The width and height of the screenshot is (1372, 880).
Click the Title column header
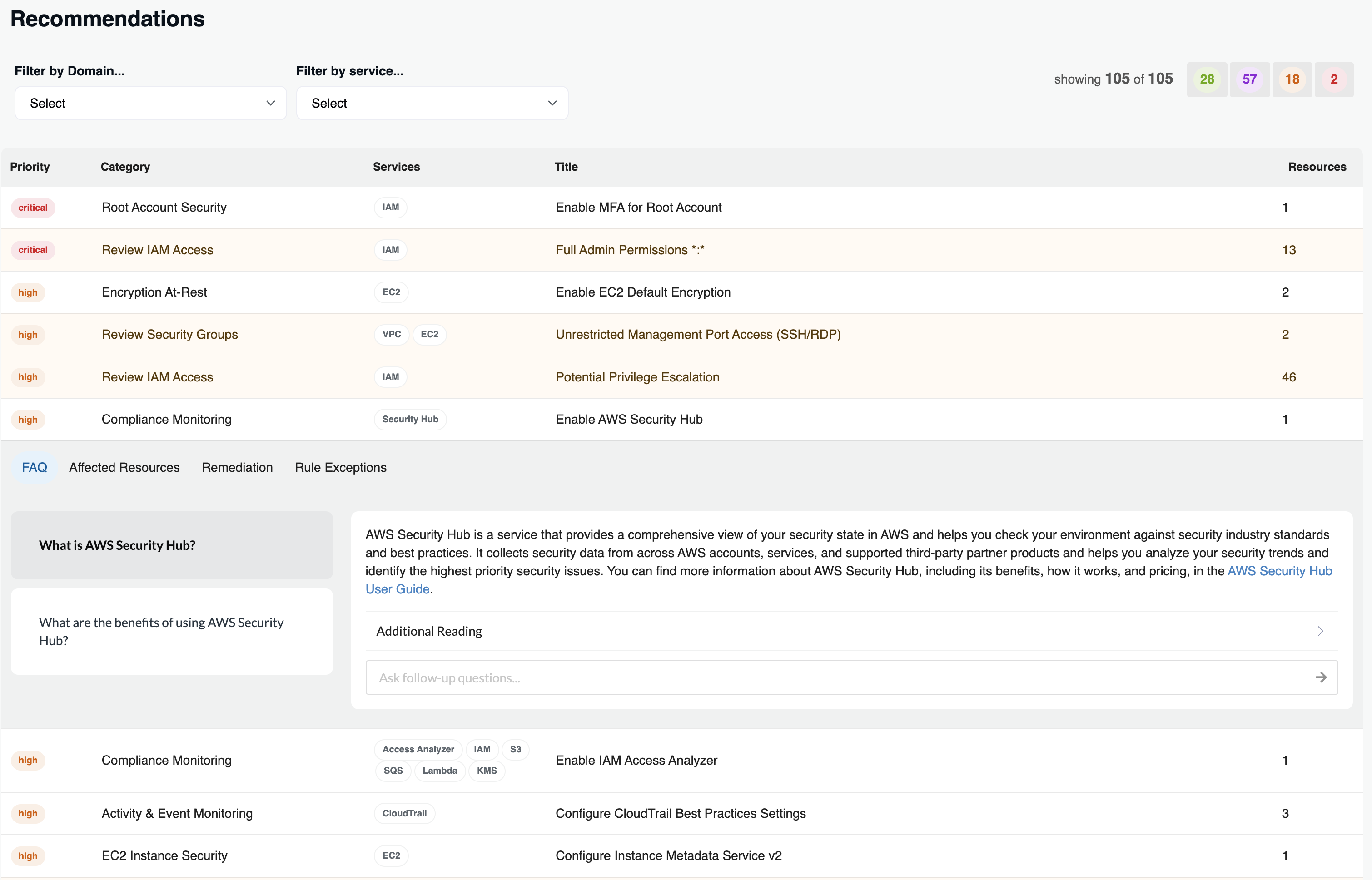[x=566, y=167]
